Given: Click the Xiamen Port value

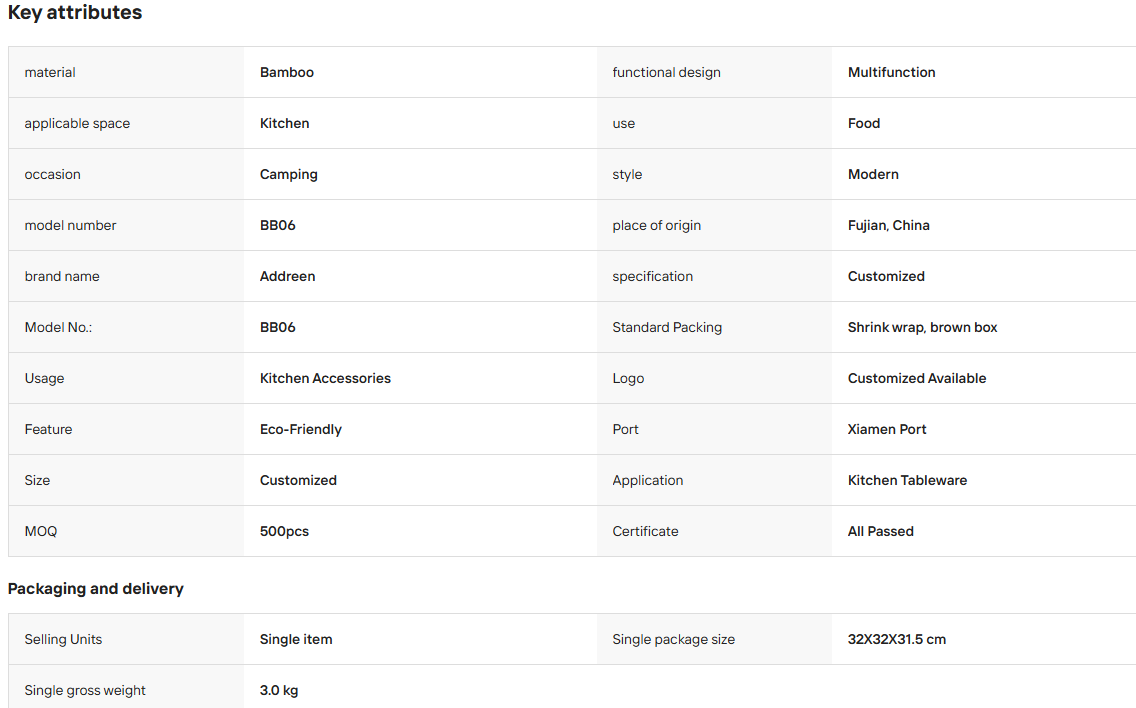Looking at the screenshot, I should 887,429.
